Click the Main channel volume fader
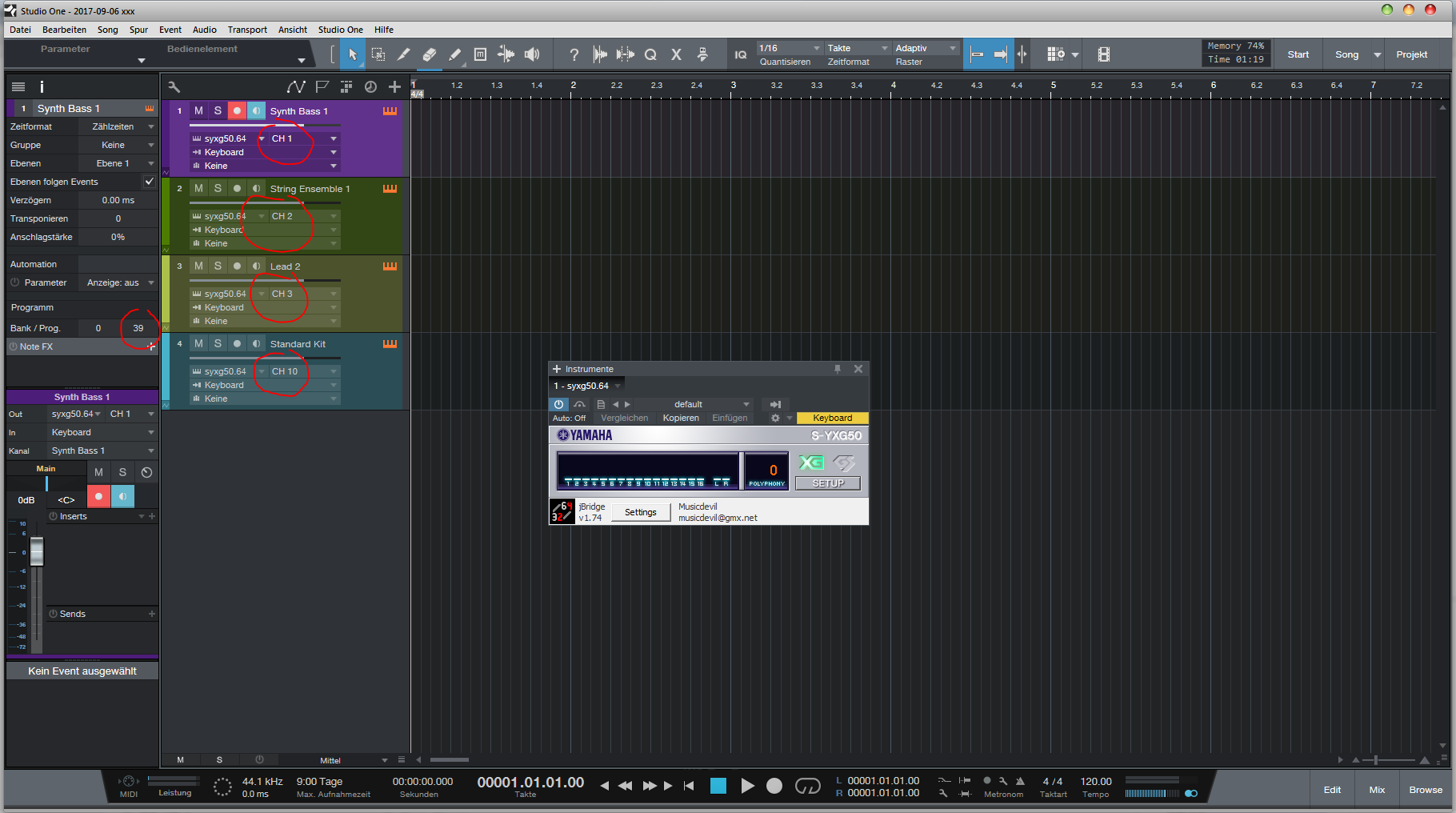 37,552
